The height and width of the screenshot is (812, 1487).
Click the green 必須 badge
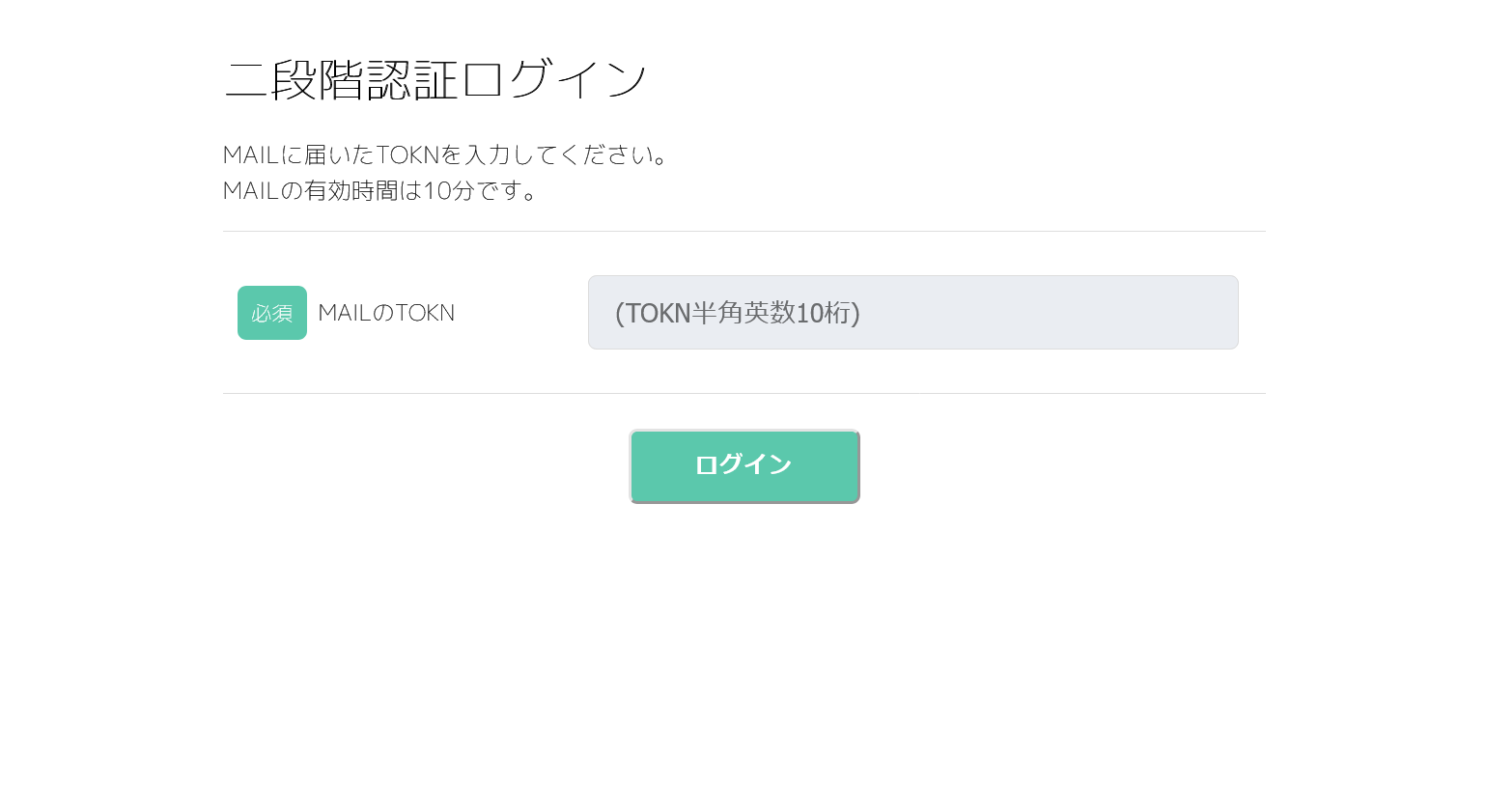[272, 313]
